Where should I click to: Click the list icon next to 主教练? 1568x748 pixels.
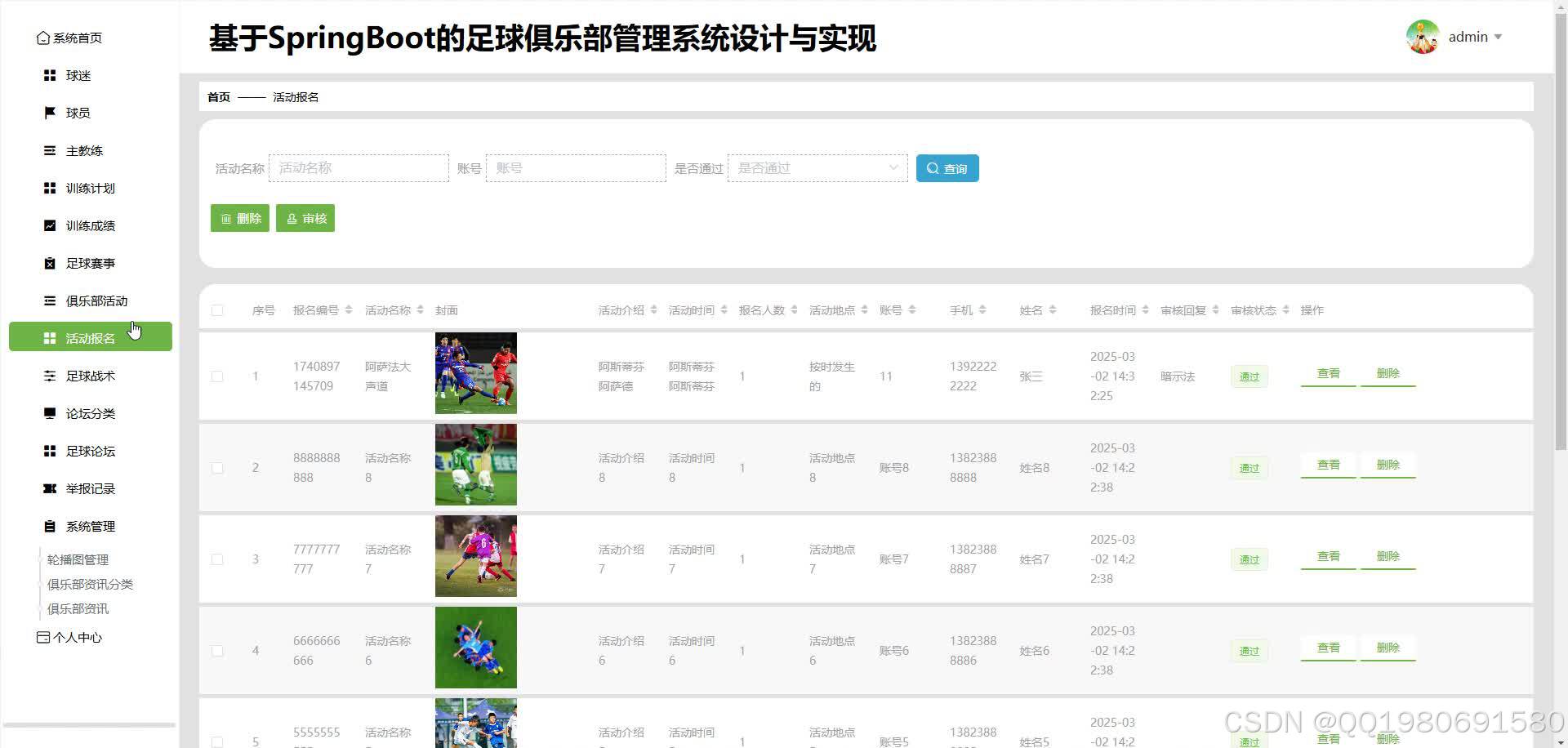[50, 150]
